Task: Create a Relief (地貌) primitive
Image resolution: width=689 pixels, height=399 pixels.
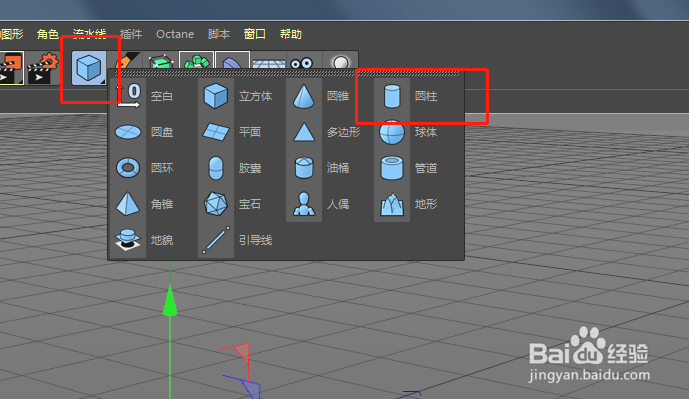Action: pos(145,240)
